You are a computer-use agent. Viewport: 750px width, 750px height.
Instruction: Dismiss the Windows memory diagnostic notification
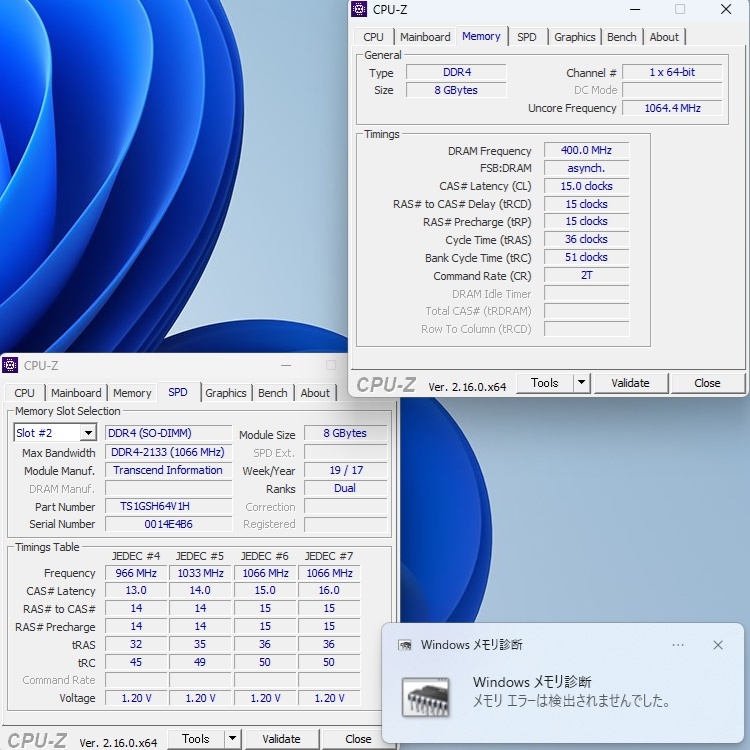[717, 645]
